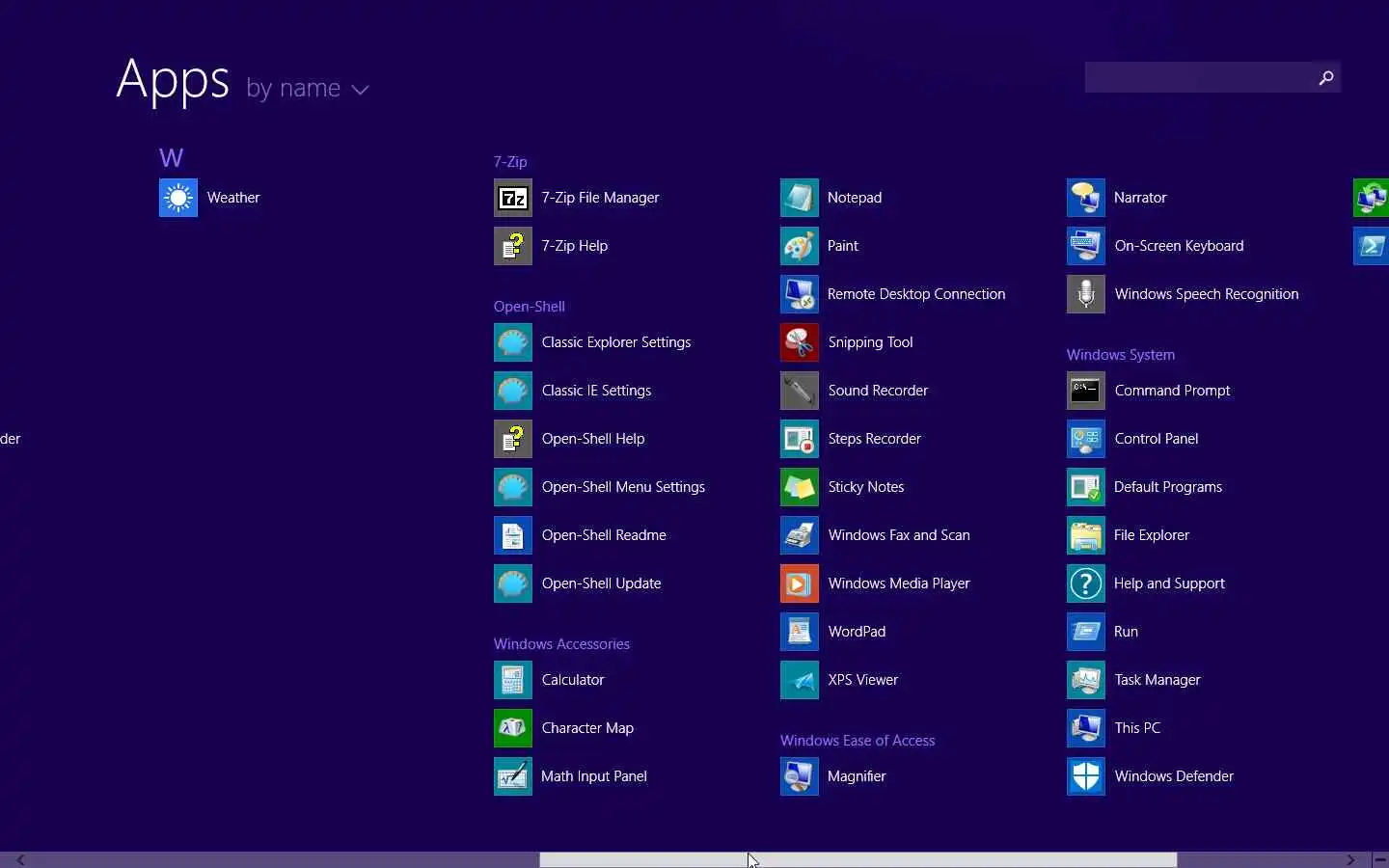Launch 7-Zip File Manager icon
1389x868 pixels.
click(513, 198)
